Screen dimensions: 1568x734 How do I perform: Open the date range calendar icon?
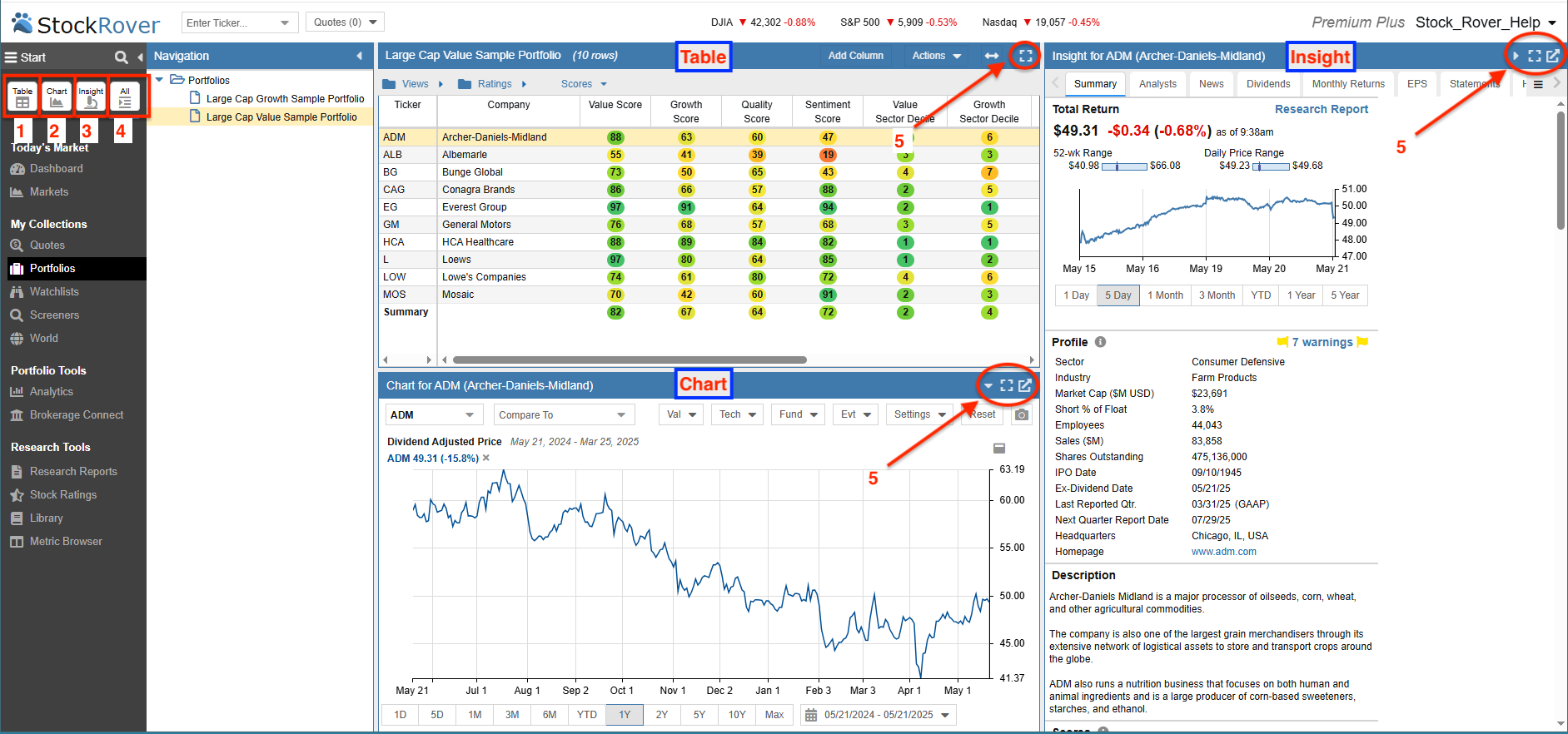[x=811, y=715]
